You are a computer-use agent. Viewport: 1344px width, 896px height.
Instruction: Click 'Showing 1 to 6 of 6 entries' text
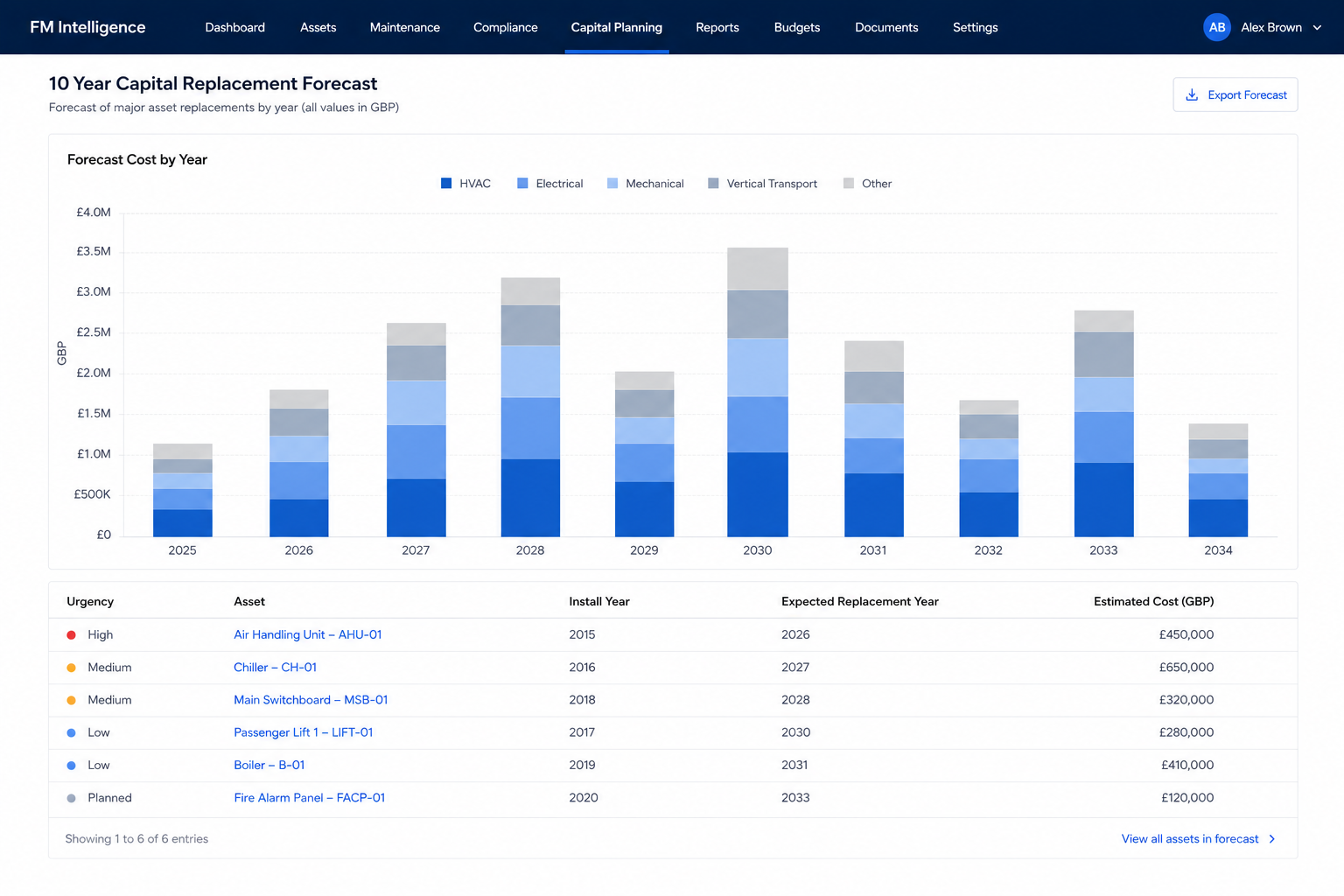136,839
